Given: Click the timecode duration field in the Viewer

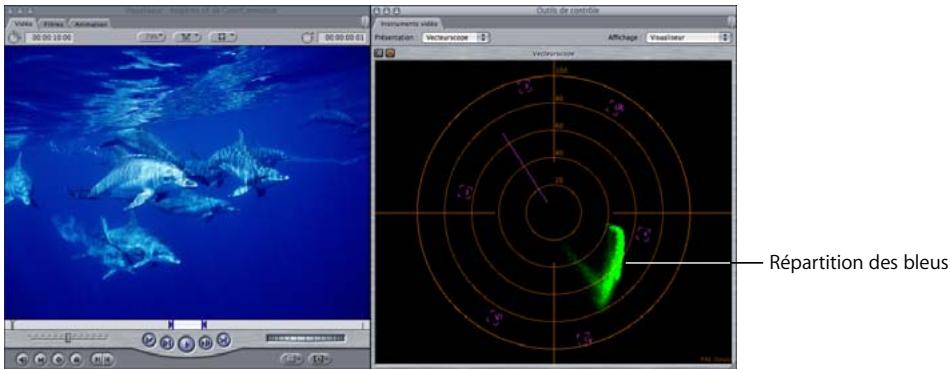Looking at the screenshot, I should (49, 38).
